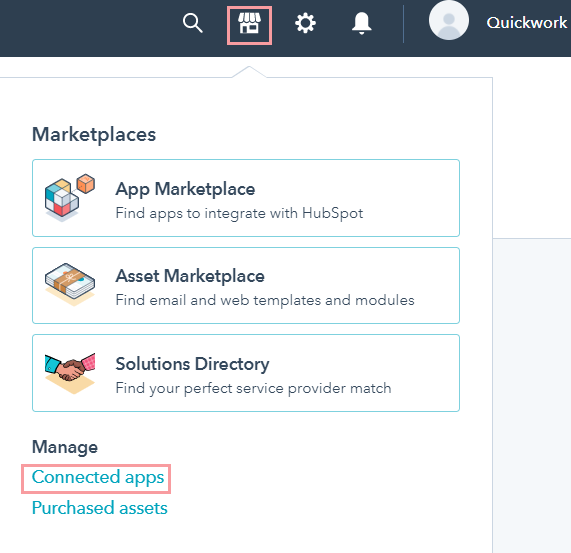Open the notifications bell icon
The image size is (571, 553).
point(361,24)
